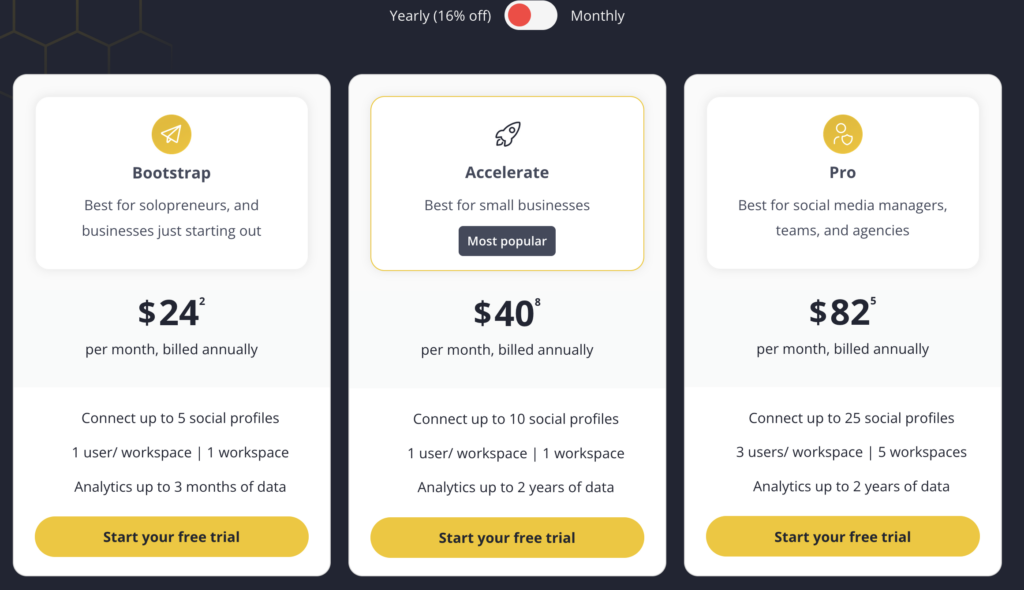Click the Most popular badge
Image resolution: width=1024 pixels, height=590 pixels.
[507, 240]
